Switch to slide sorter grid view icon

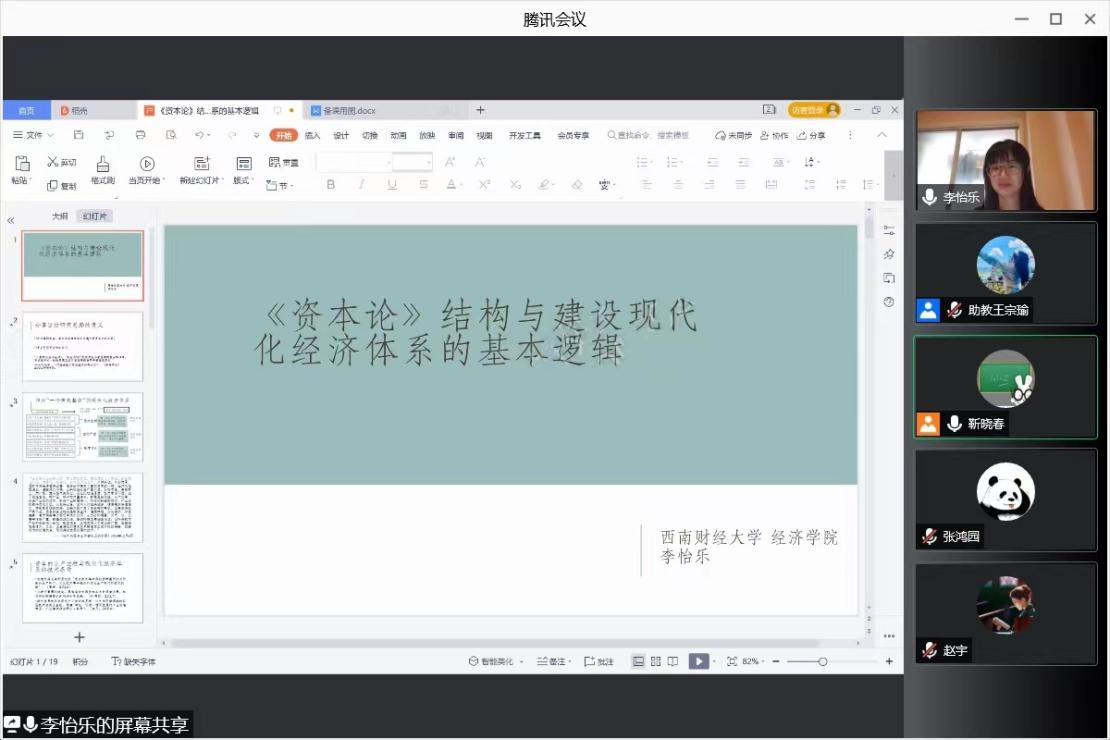[656, 661]
